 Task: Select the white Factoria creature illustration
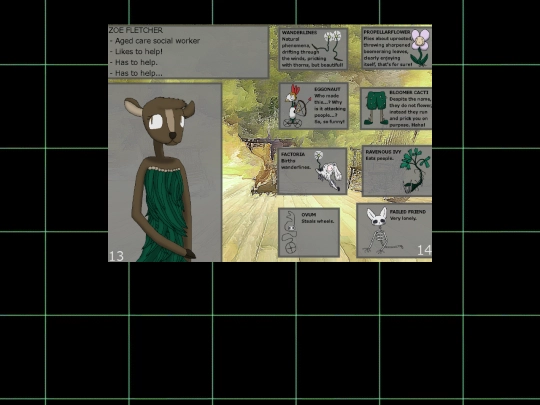point(329,171)
